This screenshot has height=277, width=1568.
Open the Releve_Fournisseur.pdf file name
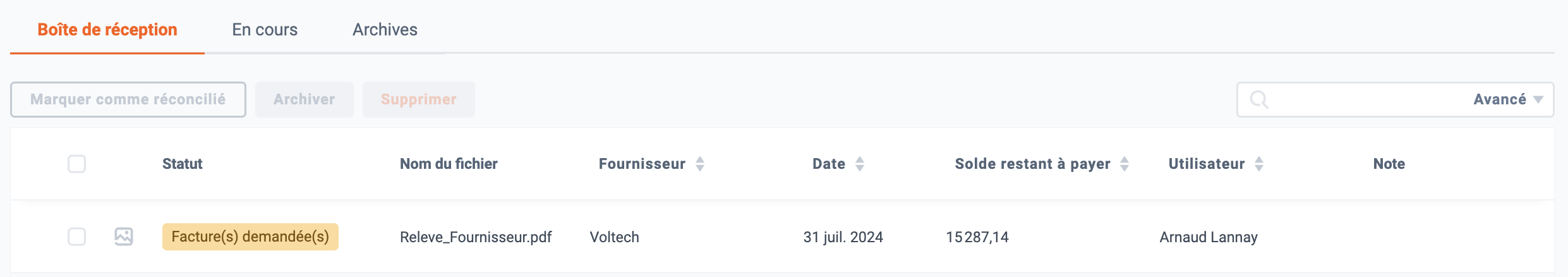tap(476, 237)
